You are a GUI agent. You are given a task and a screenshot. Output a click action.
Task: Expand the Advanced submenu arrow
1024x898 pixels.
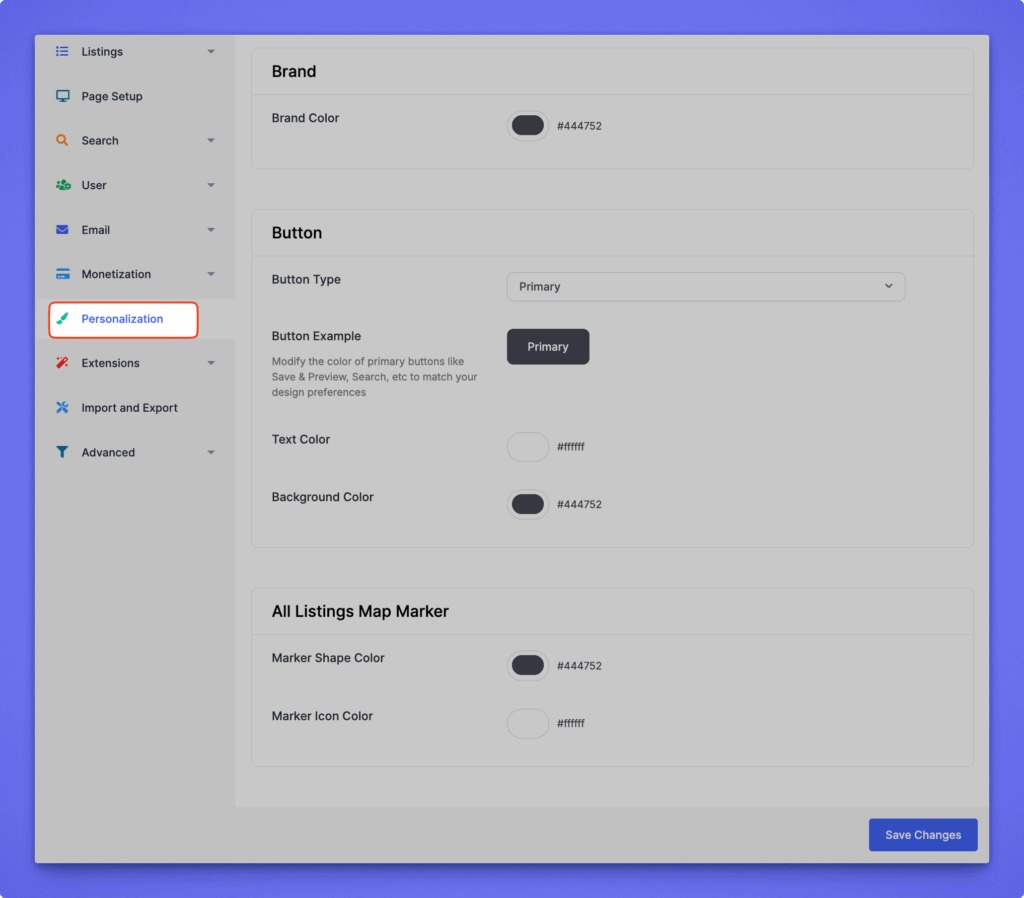(x=211, y=453)
